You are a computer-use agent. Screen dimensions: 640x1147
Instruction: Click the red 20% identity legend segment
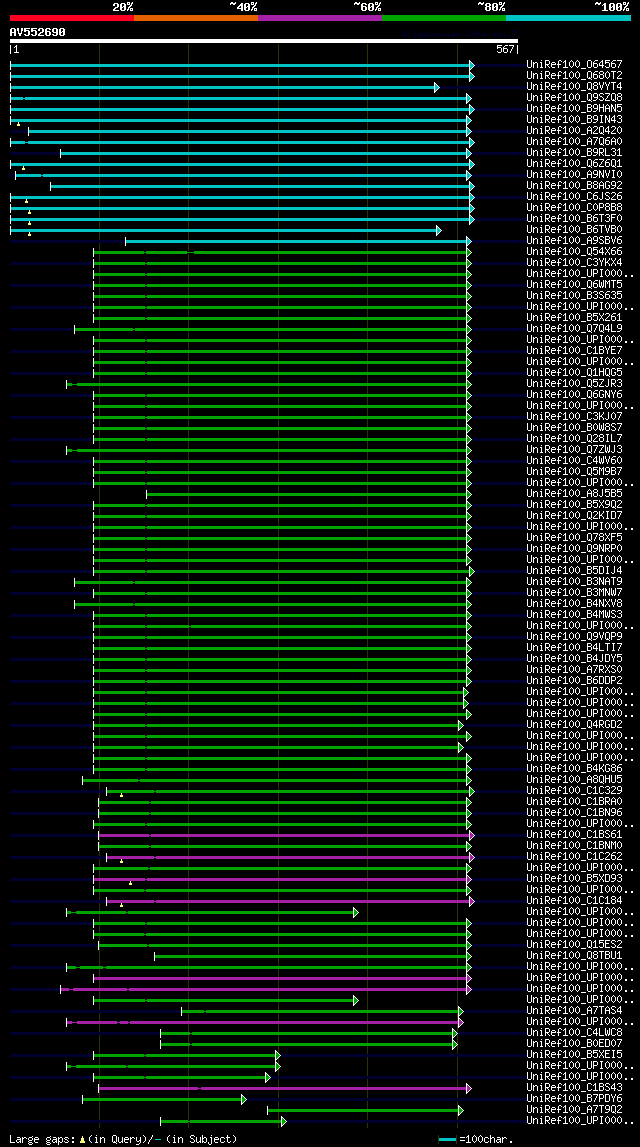72,18
